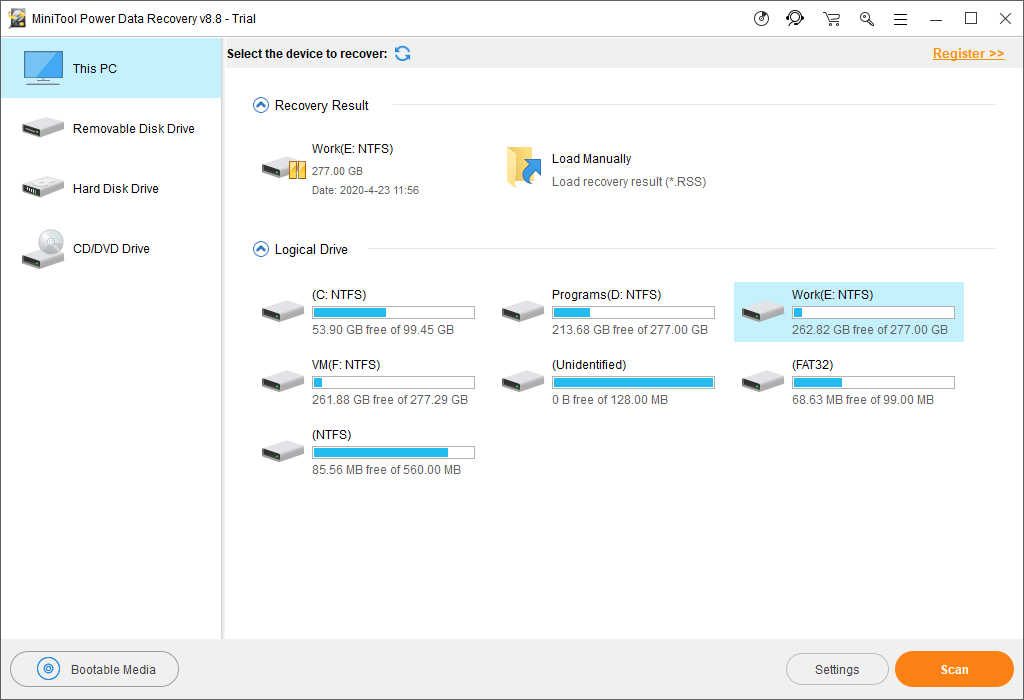1024x700 pixels.
Task: Open support via the headset icon
Action: [795, 18]
